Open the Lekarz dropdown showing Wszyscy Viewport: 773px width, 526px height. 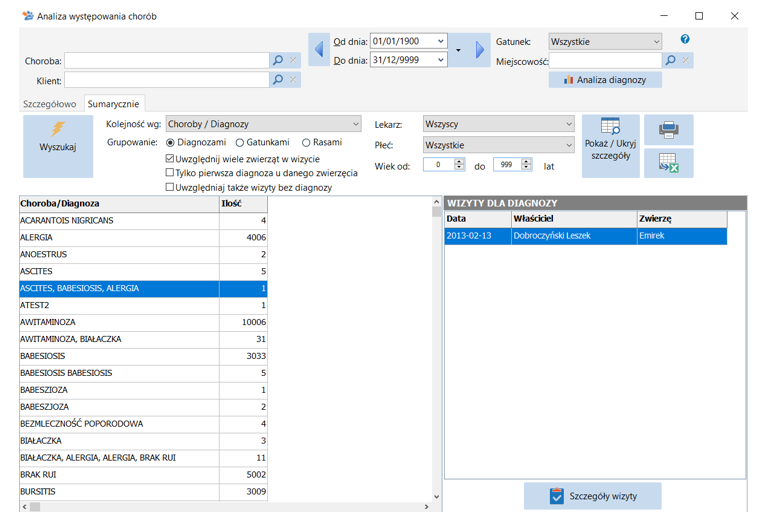(499, 124)
